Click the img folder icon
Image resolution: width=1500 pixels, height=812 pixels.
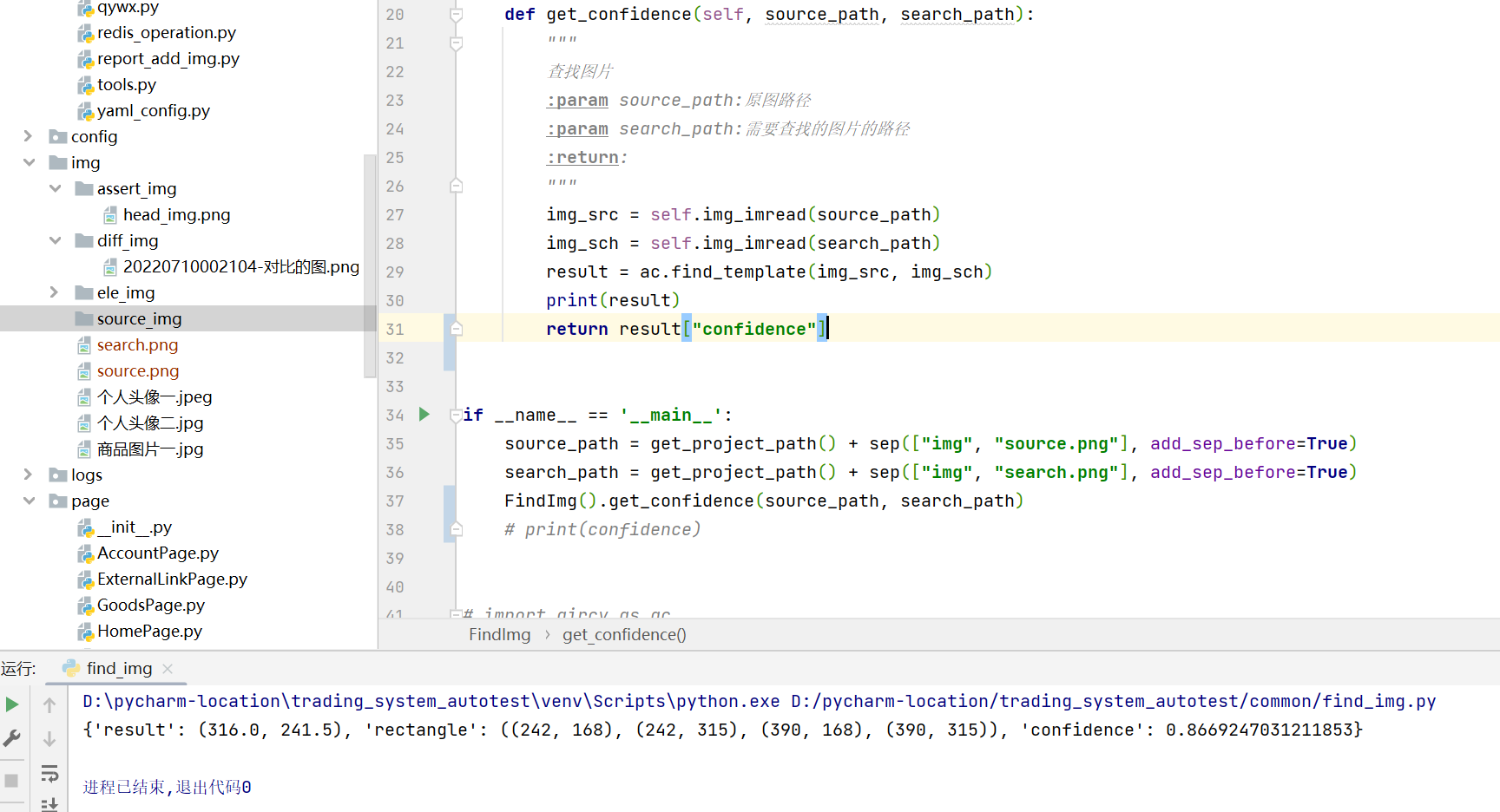coord(58,162)
